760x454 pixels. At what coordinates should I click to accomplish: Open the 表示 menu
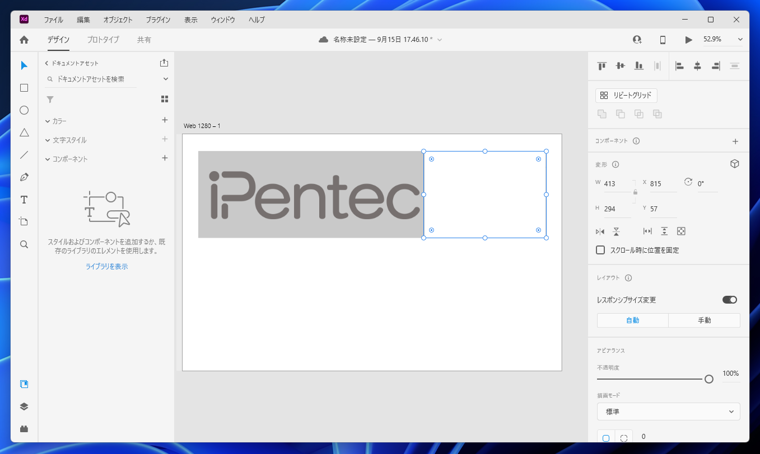[x=190, y=20]
